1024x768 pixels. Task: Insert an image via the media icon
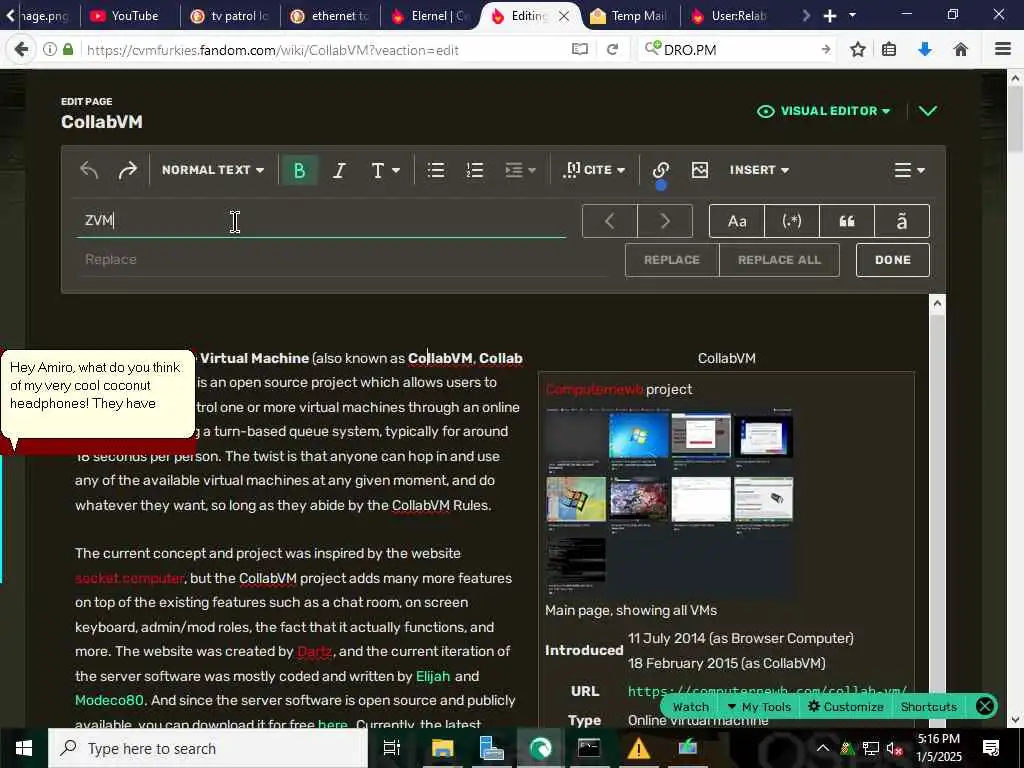click(x=699, y=170)
